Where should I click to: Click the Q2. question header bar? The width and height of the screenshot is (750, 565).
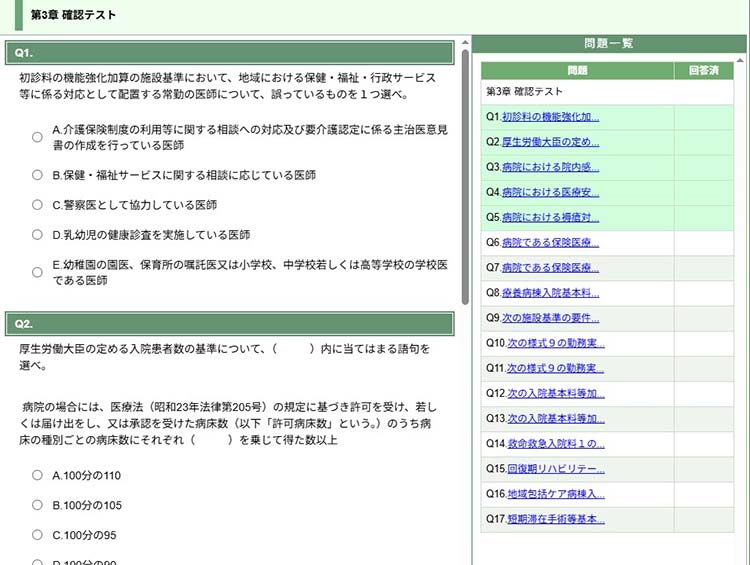coord(230,324)
